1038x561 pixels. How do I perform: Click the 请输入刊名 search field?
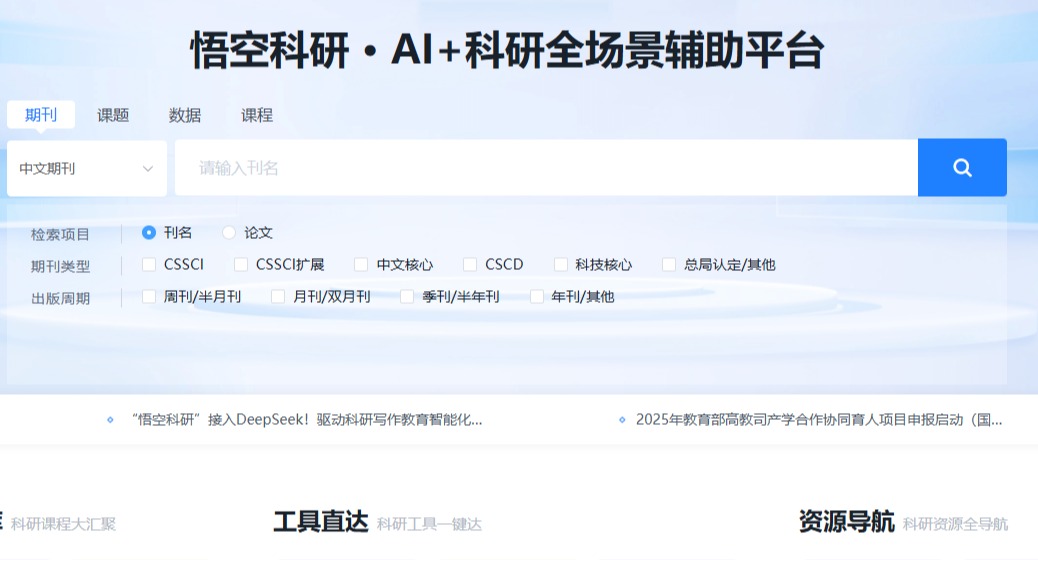point(545,168)
